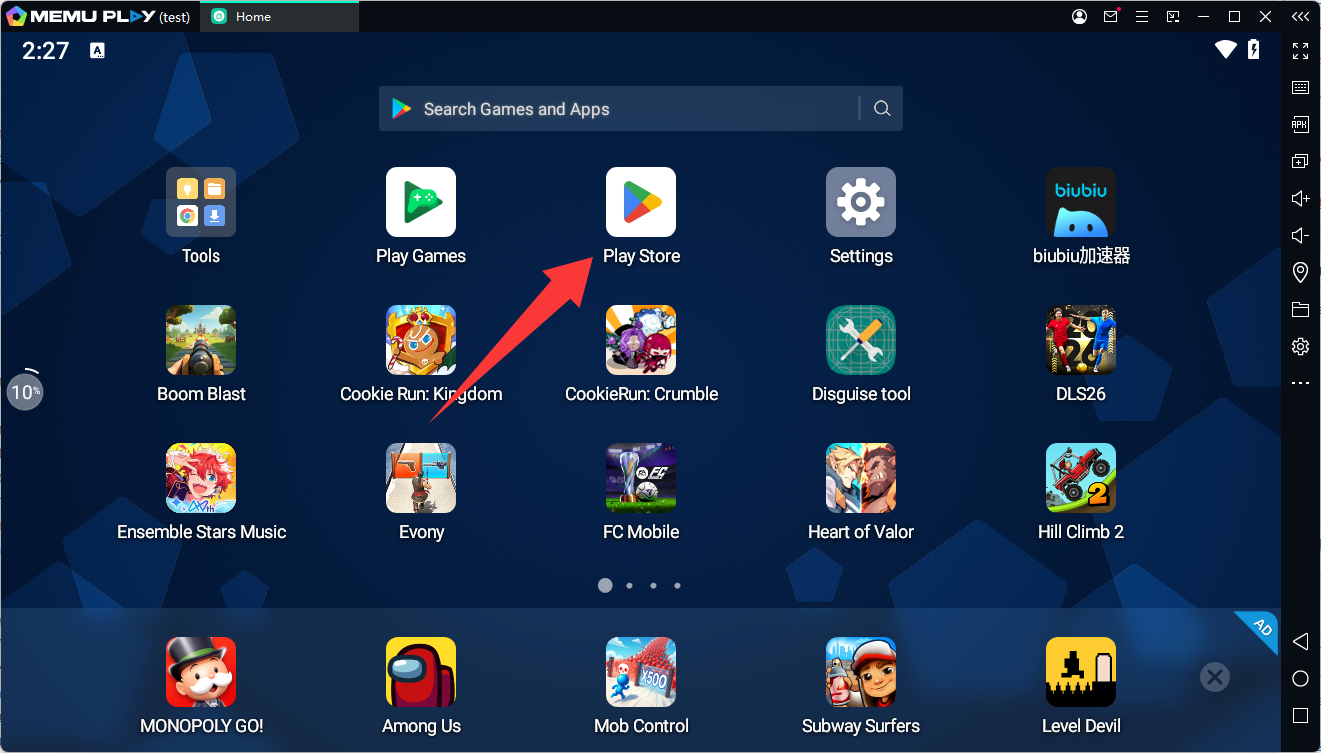Tap the Level Devil ad icon
This screenshot has width=1321, height=753.
coord(1081,672)
